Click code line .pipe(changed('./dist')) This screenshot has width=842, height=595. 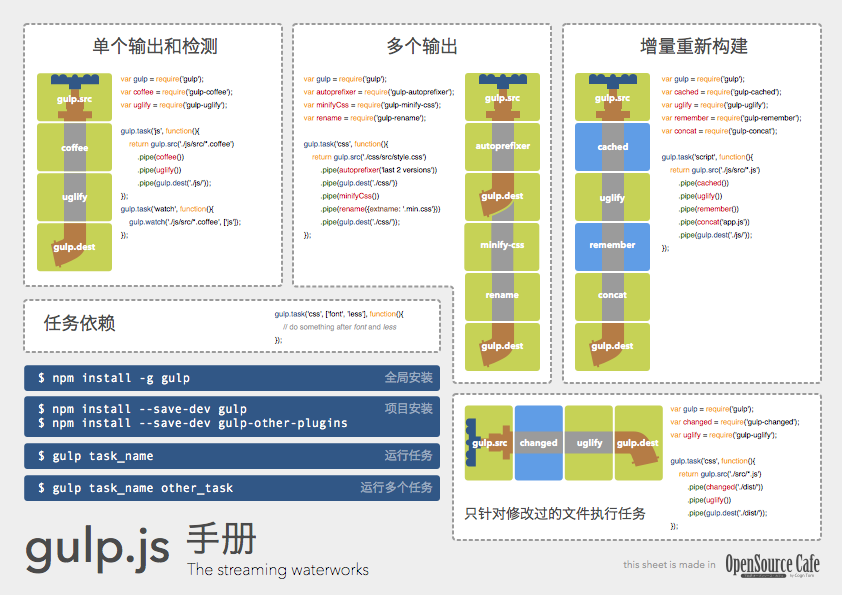click(x=725, y=487)
